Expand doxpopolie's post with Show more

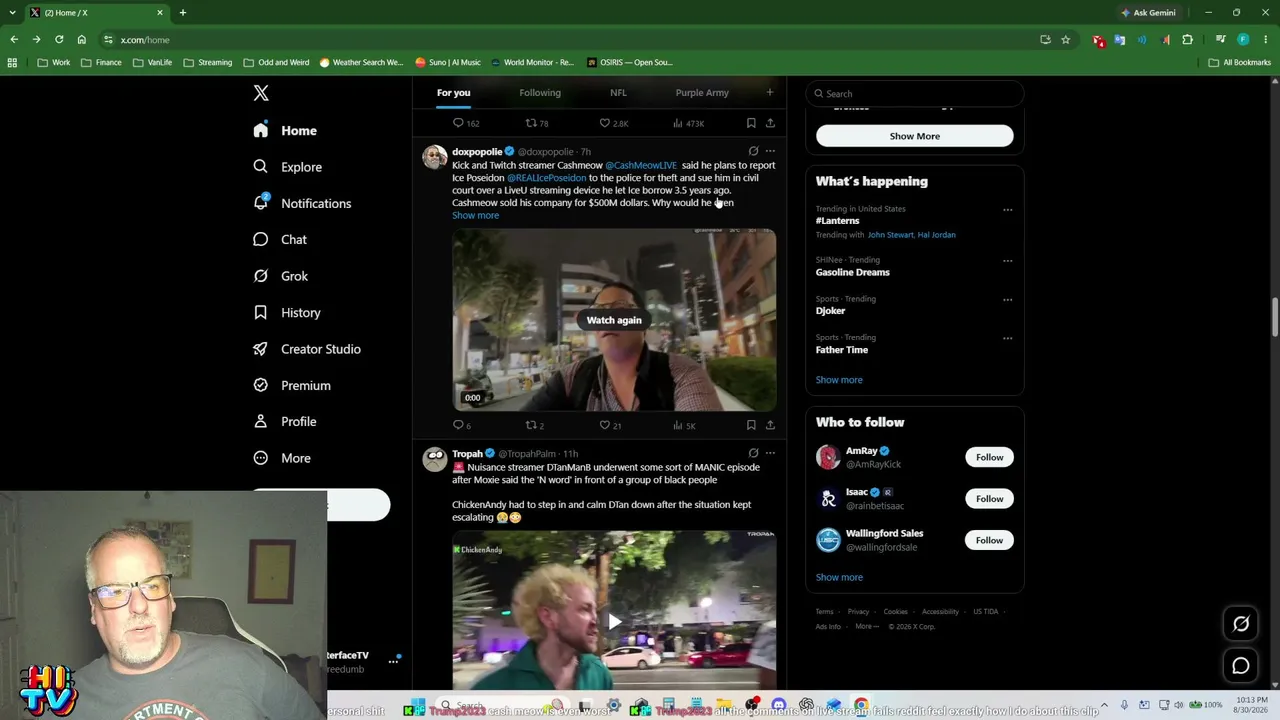click(475, 215)
